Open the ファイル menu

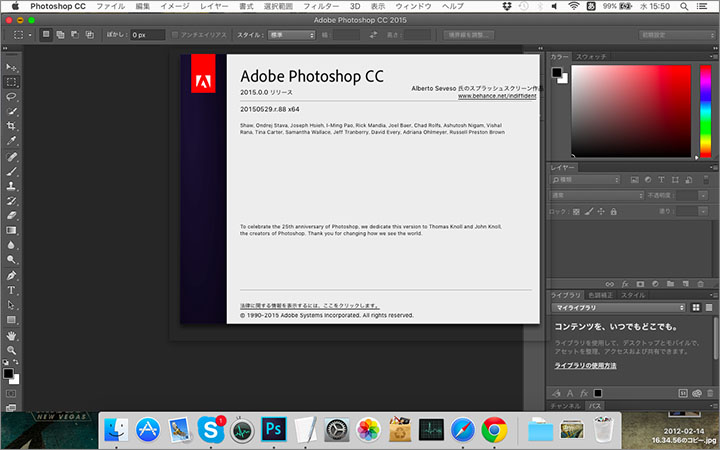pyautogui.click(x=110, y=6)
